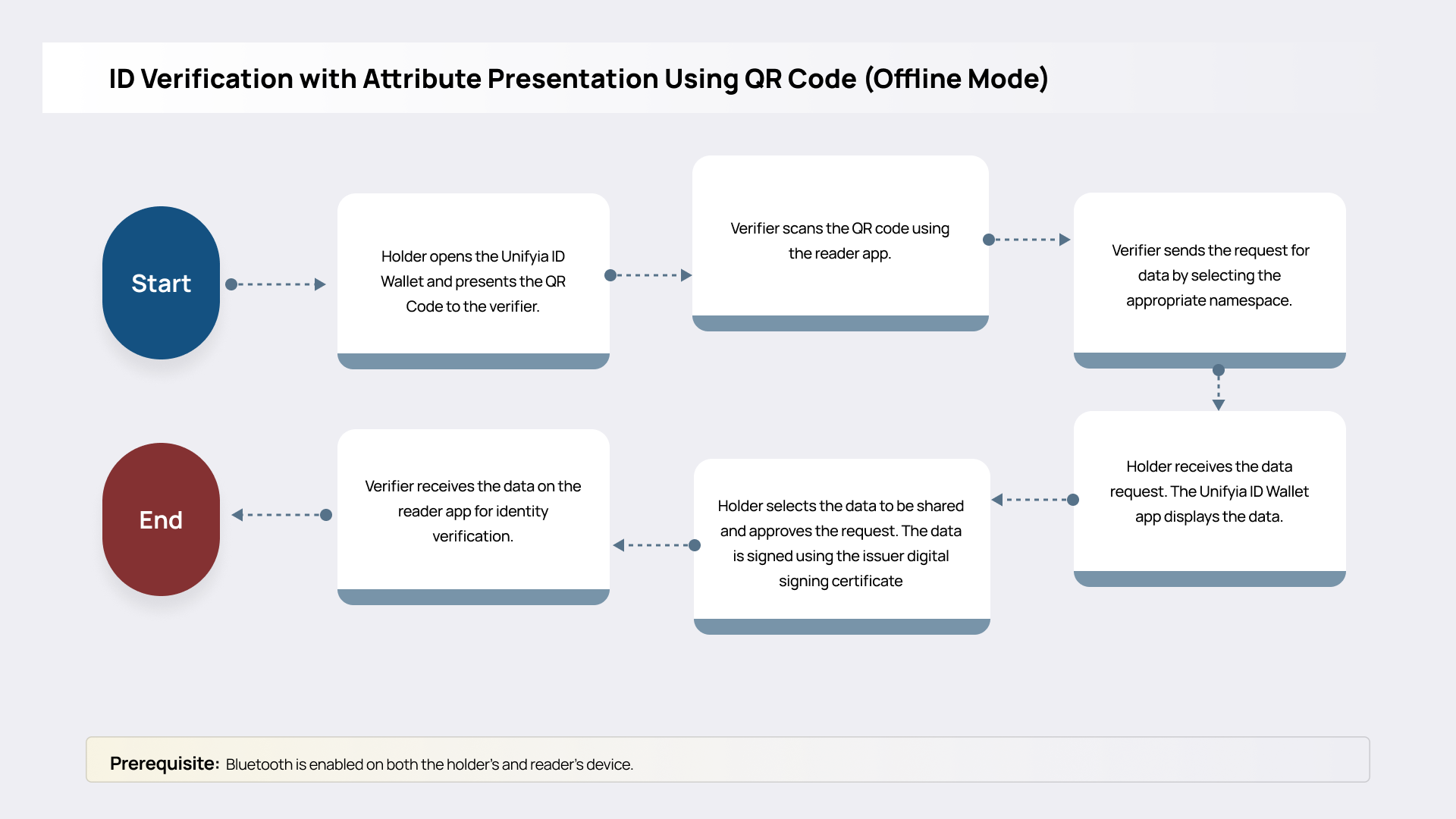The width and height of the screenshot is (1456, 819).
Task: Click the dashed arrow leaving the Start node
Action: click(277, 284)
